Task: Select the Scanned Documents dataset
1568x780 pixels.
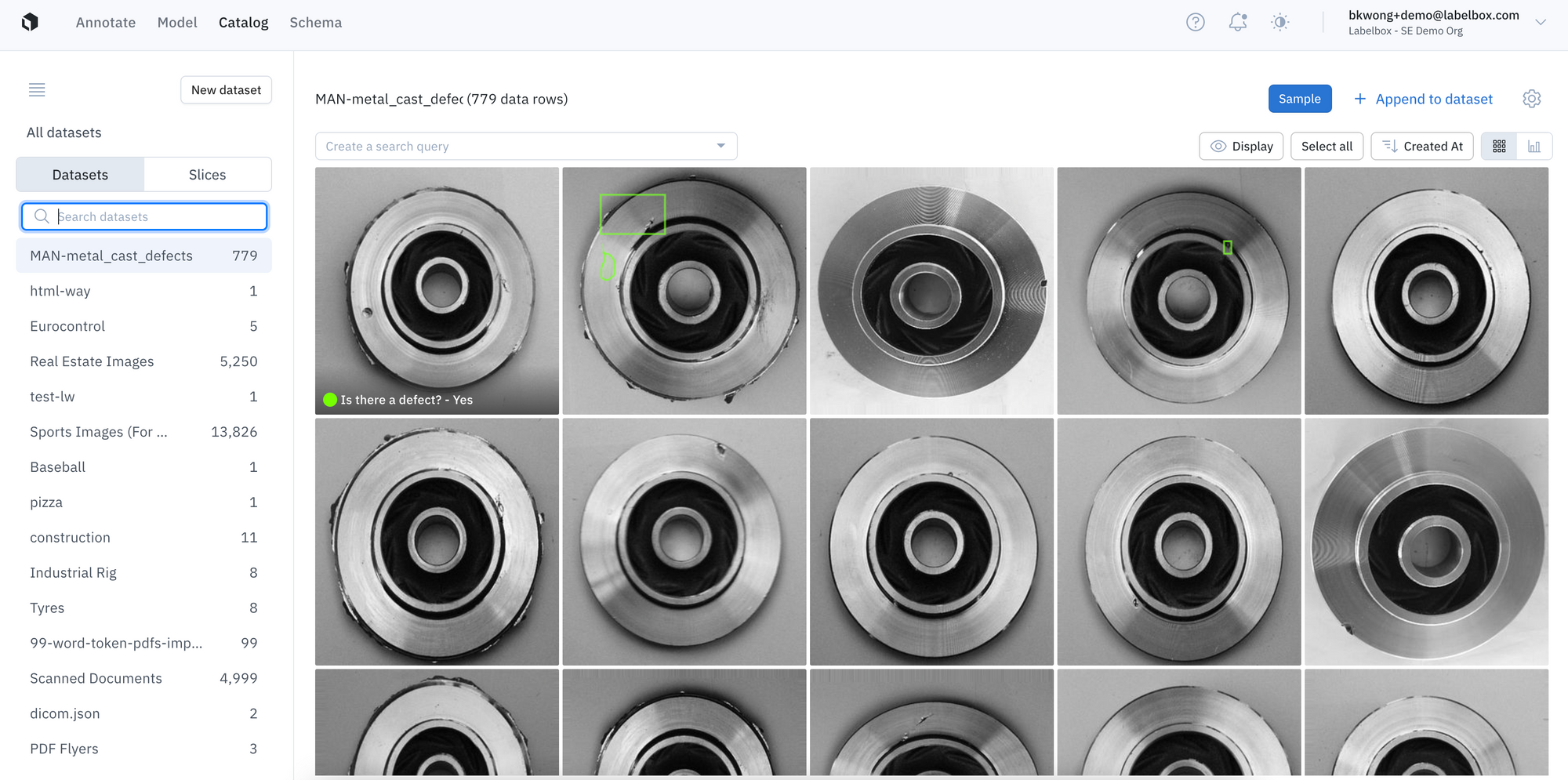Action: (x=144, y=678)
